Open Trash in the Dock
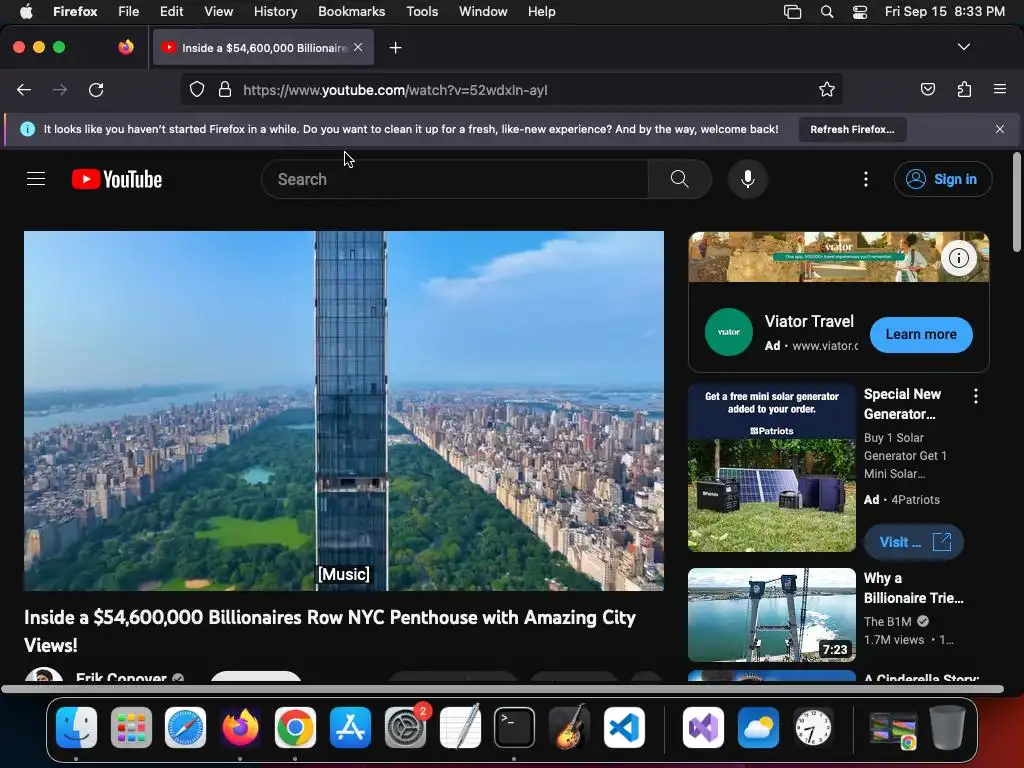The image size is (1024, 768). [947, 728]
